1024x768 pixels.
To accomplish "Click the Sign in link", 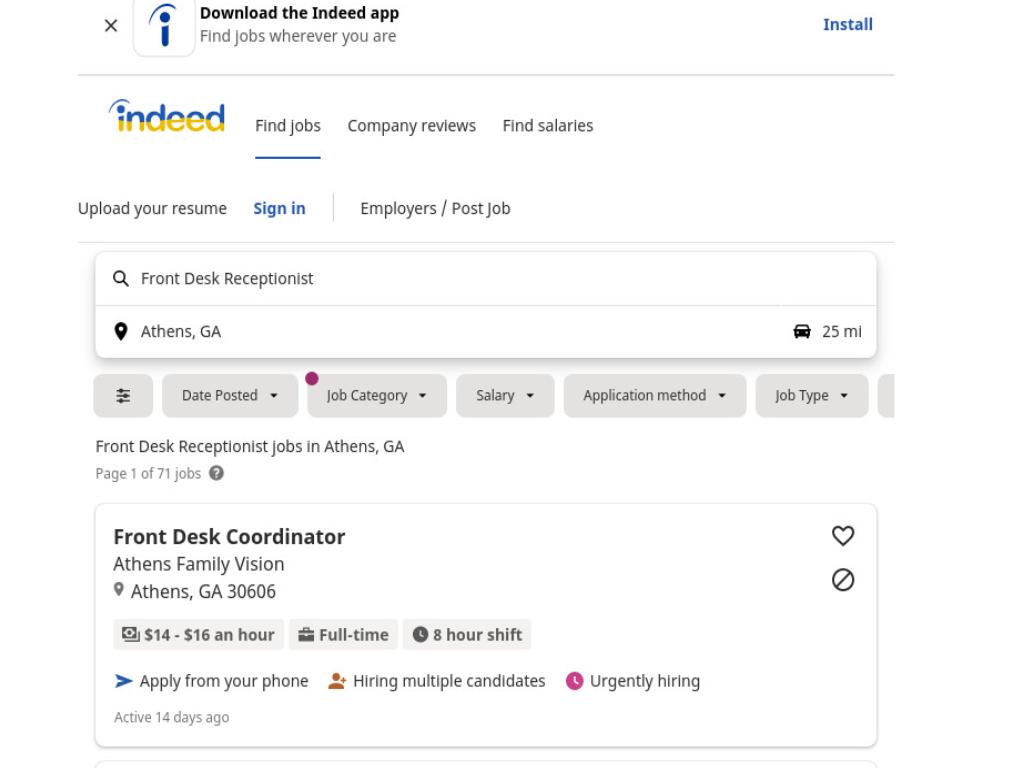I will coord(280,208).
